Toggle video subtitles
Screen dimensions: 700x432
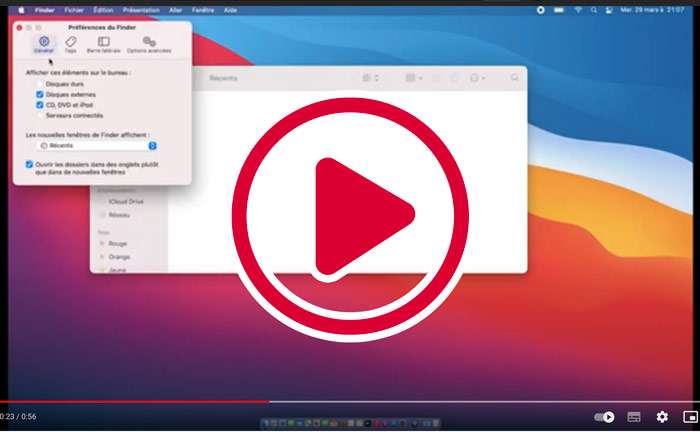634,417
